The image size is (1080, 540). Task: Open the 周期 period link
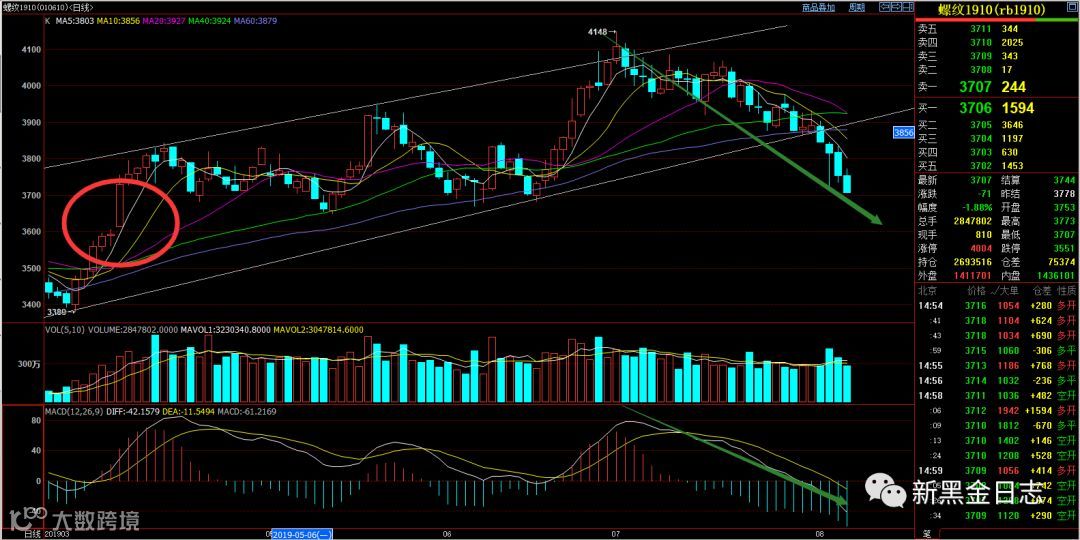coord(857,7)
